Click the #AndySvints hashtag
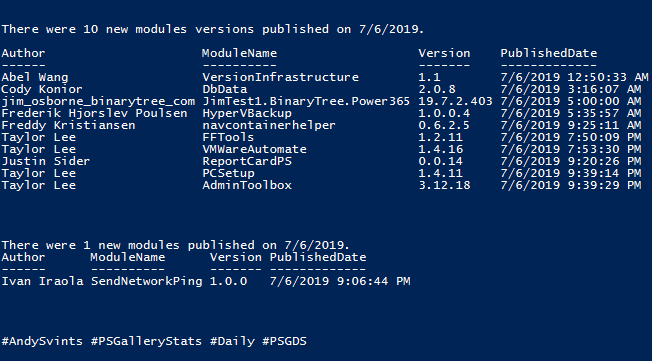Image resolution: width=652 pixels, height=361 pixels. click(x=42, y=341)
